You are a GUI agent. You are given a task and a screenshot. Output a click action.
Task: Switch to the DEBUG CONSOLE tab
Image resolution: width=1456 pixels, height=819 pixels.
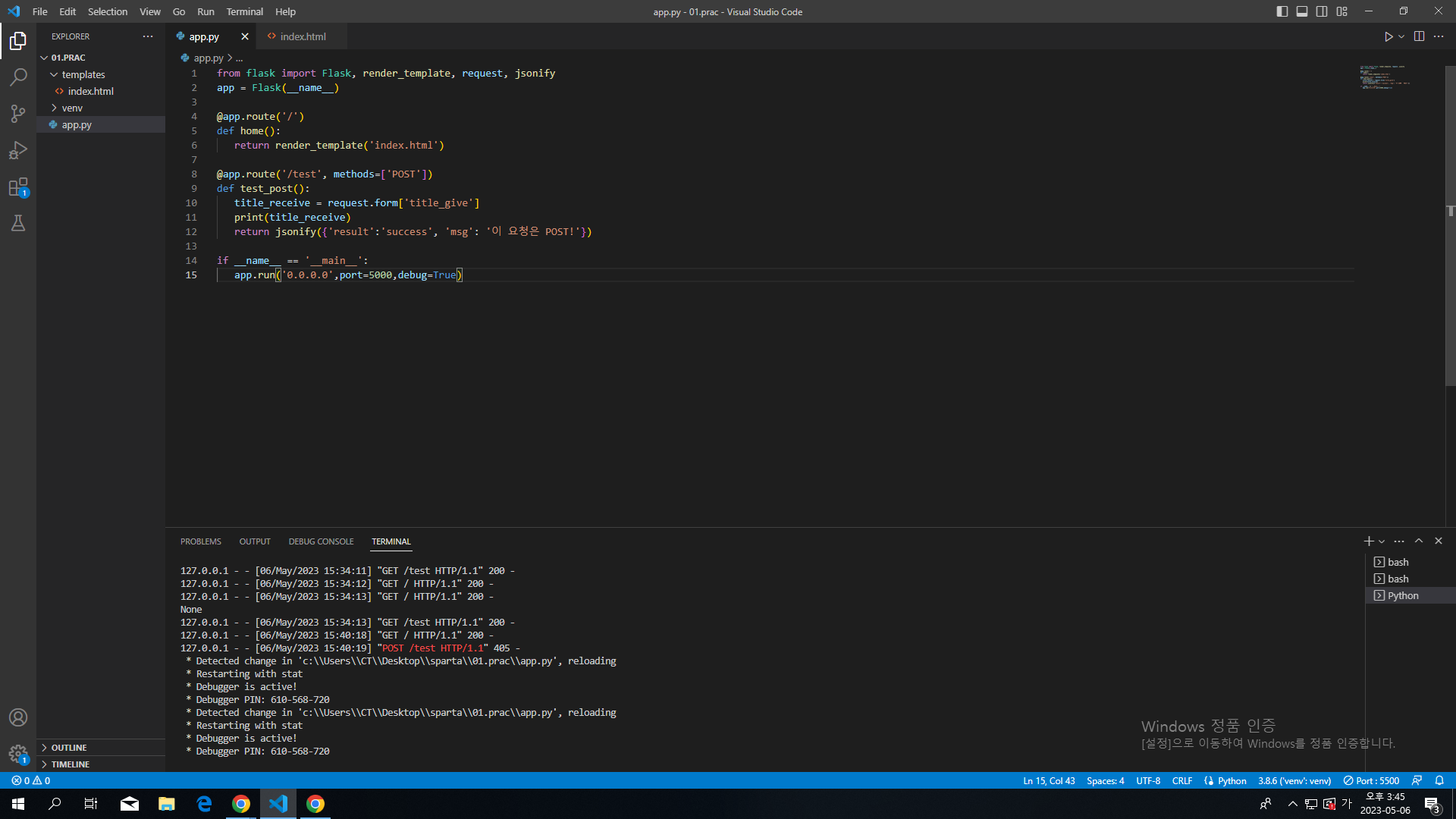click(x=321, y=541)
